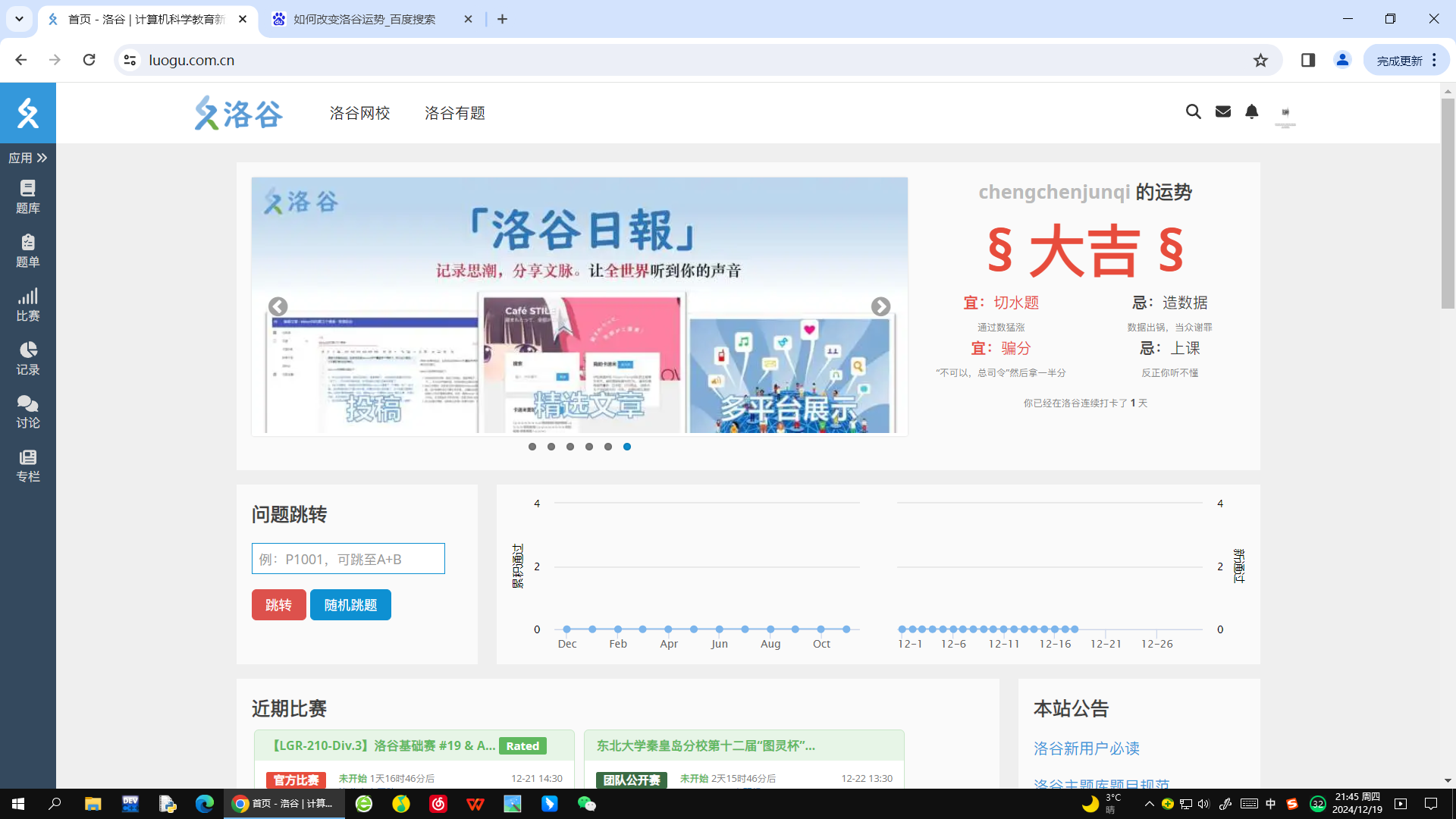View site information icon in the address bar

tap(130, 60)
